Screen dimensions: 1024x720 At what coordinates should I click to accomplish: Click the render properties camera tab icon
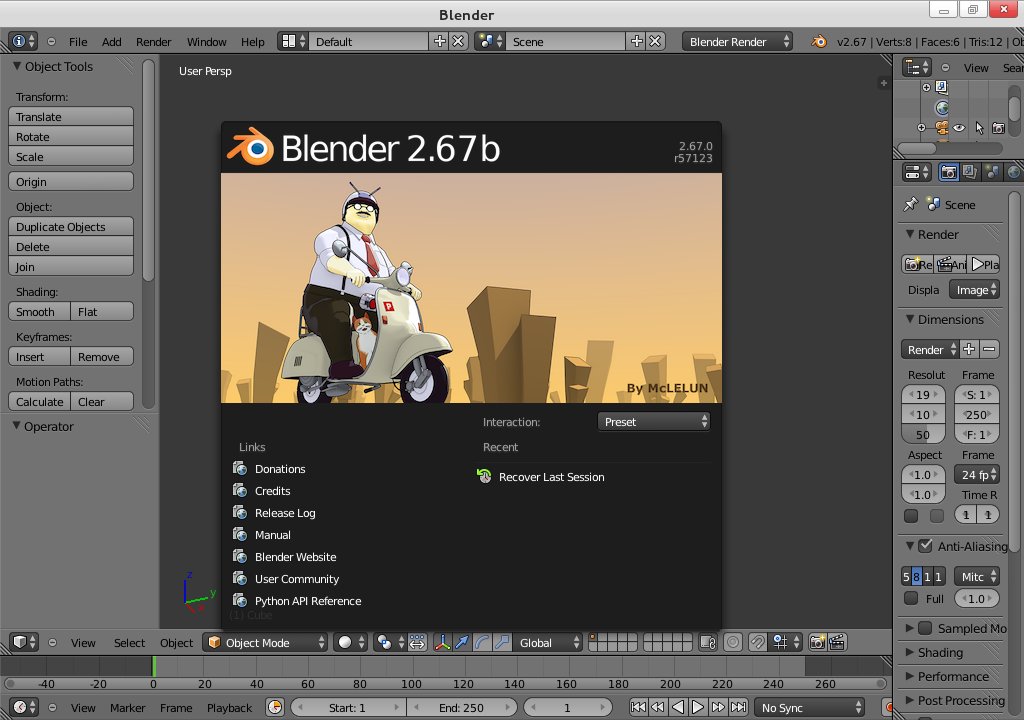(948, 172)
